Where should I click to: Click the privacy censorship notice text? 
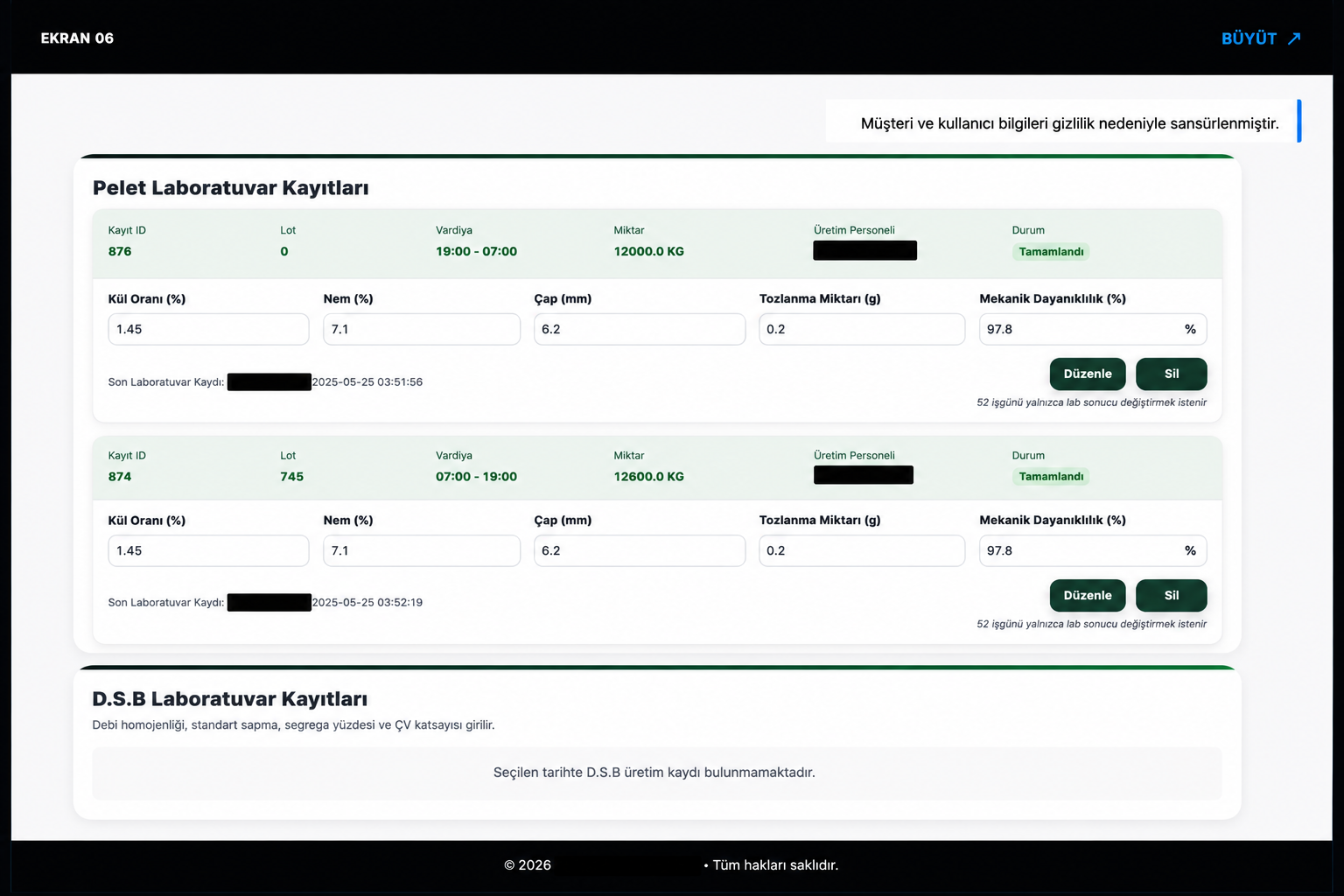pos(1069,123)
